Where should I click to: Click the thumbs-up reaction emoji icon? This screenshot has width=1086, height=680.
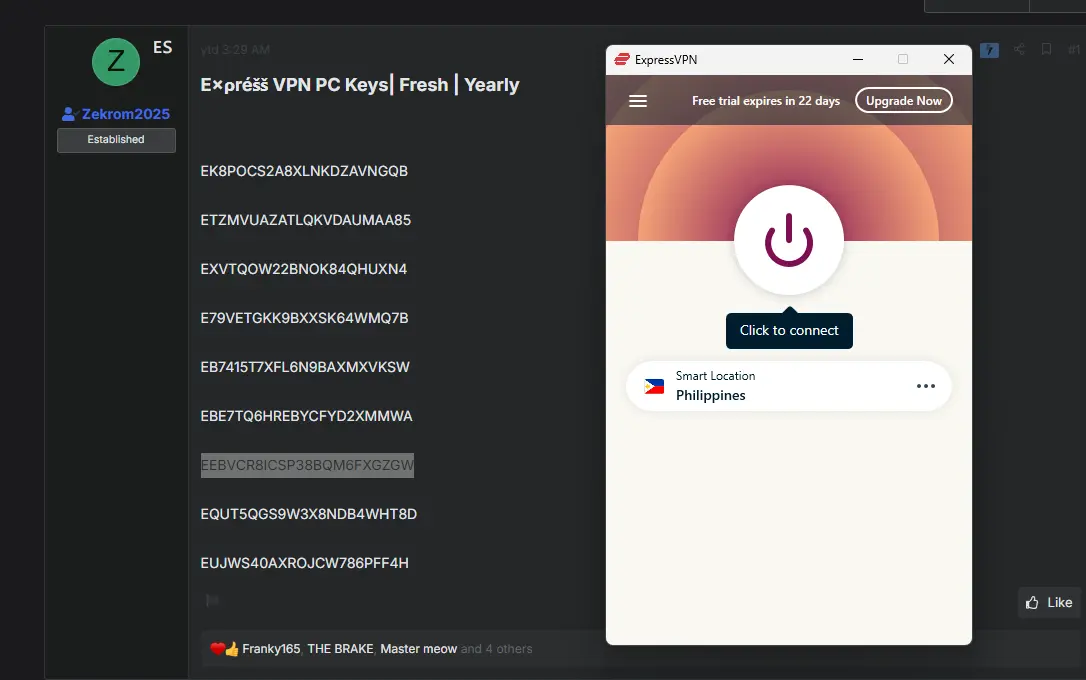click(x=231, y=649)
